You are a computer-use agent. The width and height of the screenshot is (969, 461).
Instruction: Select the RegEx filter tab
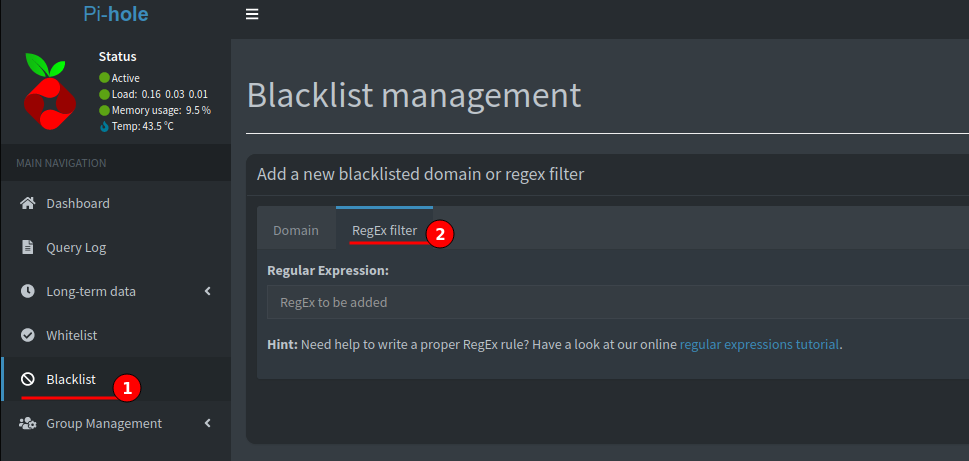384,230
